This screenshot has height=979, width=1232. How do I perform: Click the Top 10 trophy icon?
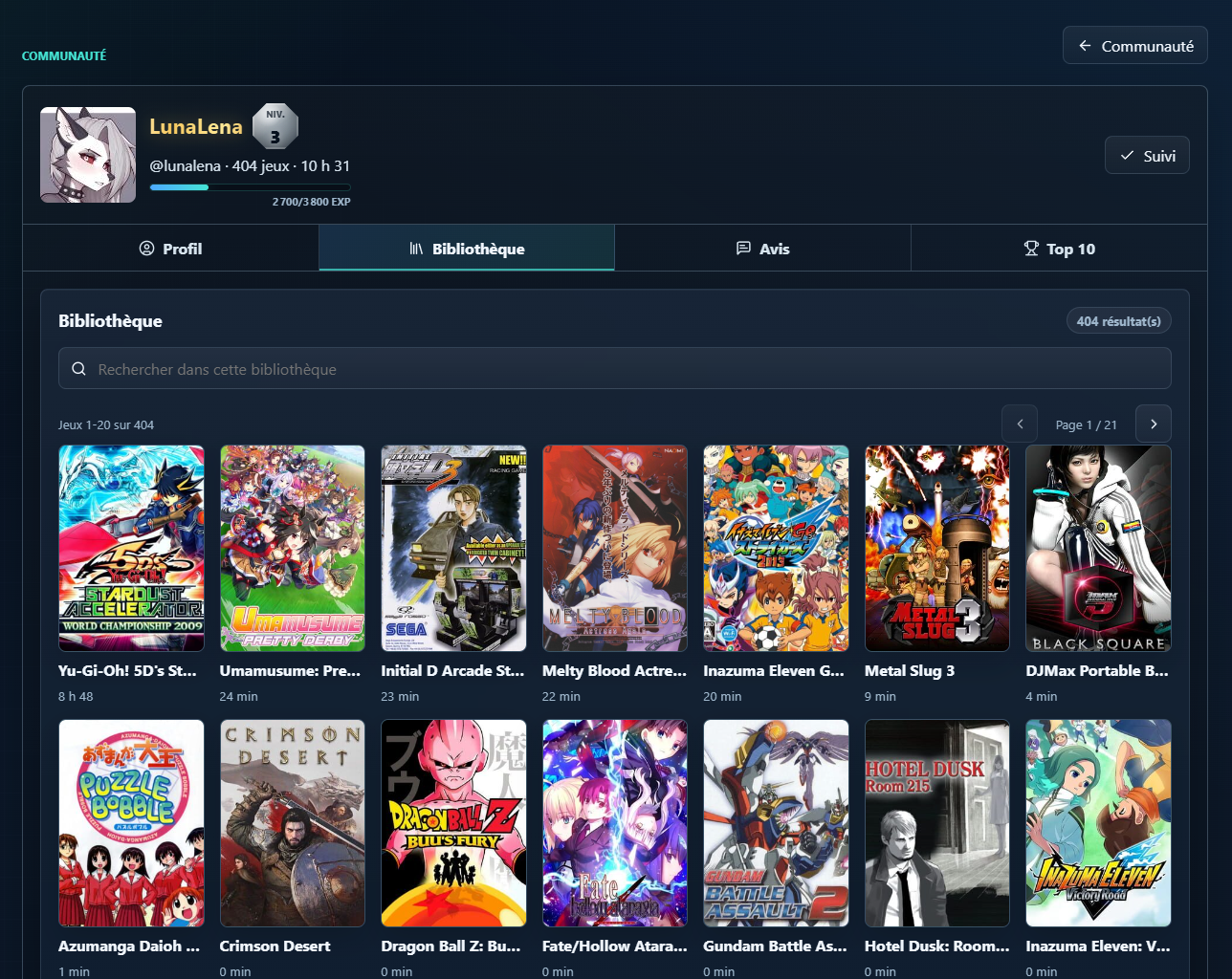(1031, 249)
